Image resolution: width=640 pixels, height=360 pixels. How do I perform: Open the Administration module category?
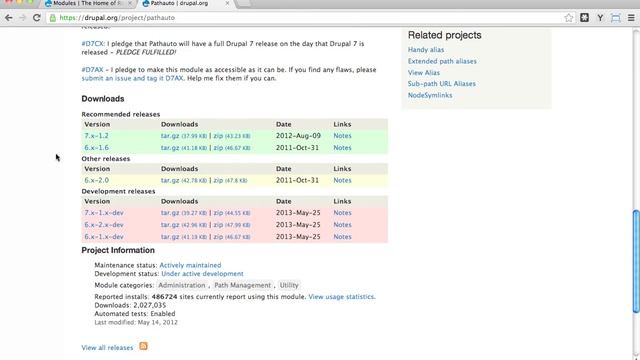coord(182,285)
